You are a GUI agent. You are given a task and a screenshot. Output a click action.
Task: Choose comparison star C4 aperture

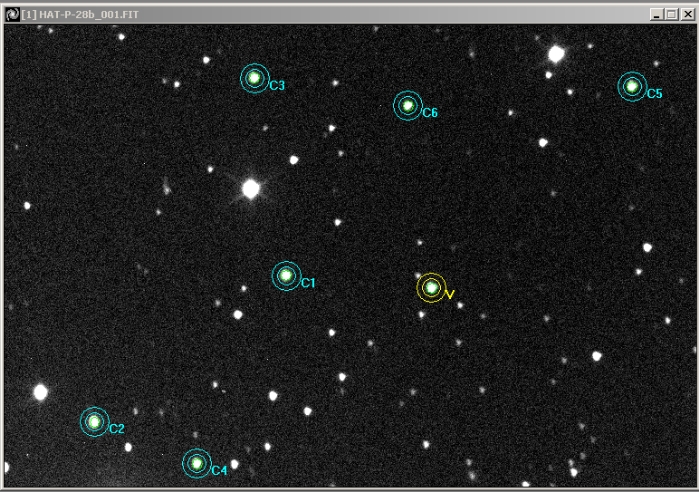(197, 463)
